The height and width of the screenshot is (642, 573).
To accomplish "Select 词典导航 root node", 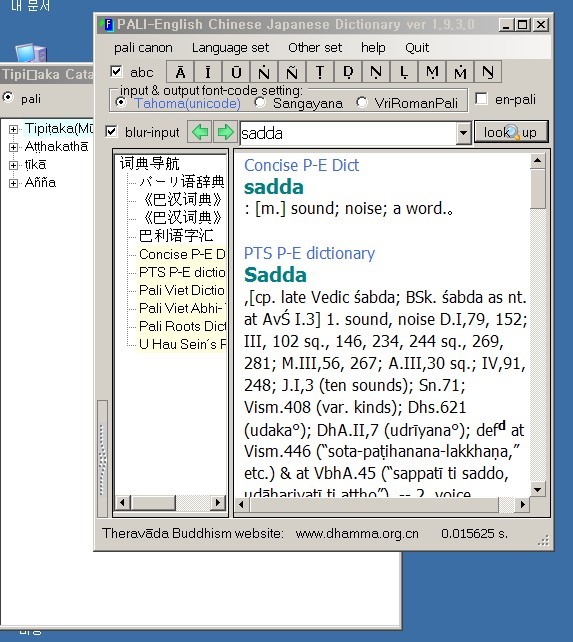I will click(149, 163).
